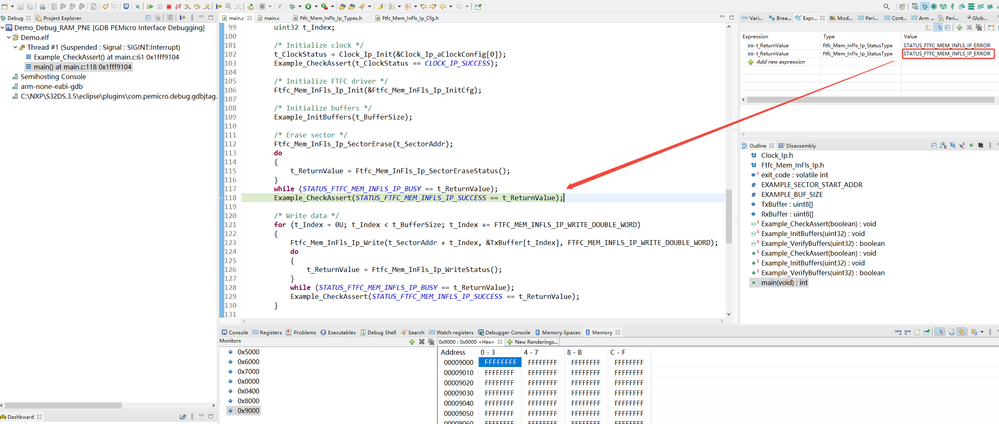Screen dimensions: 999x424
Task: Click the Open Perspective icon
Action: pos(902,6)
